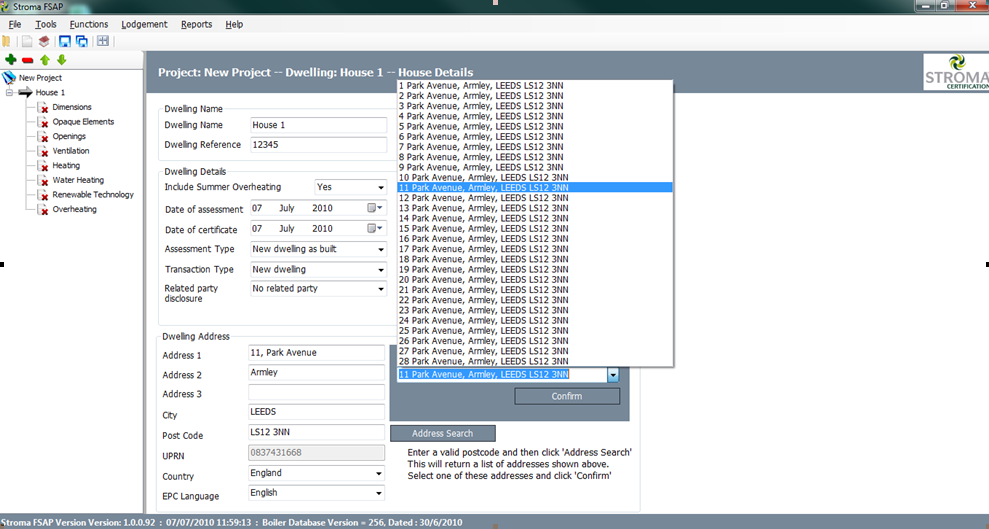Click the blank new document toolbar icon
Viewport: 989px width, 529px height.
pos(27,42)
